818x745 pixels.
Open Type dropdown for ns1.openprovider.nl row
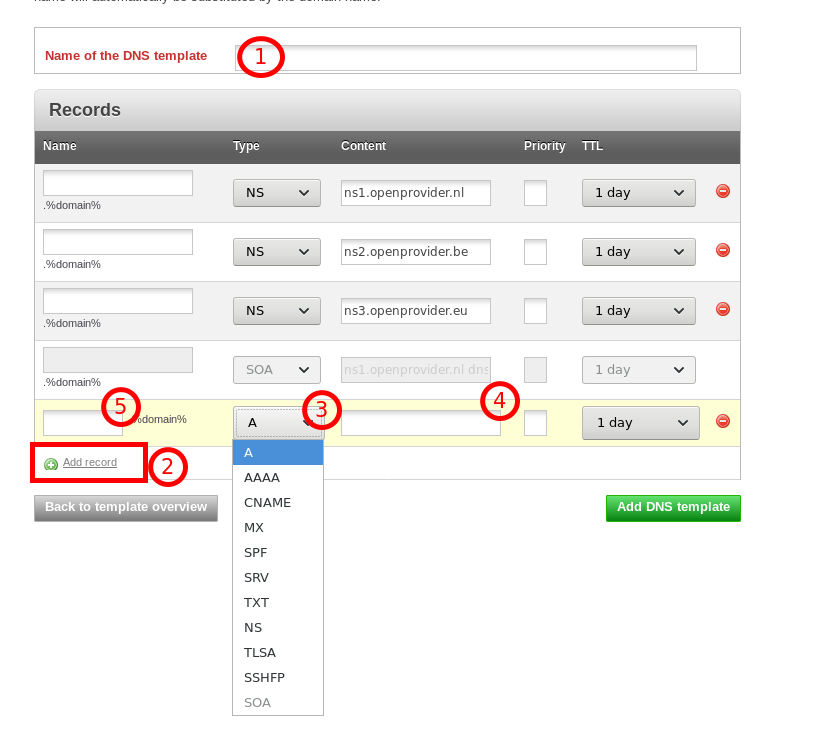coord(276,193)
